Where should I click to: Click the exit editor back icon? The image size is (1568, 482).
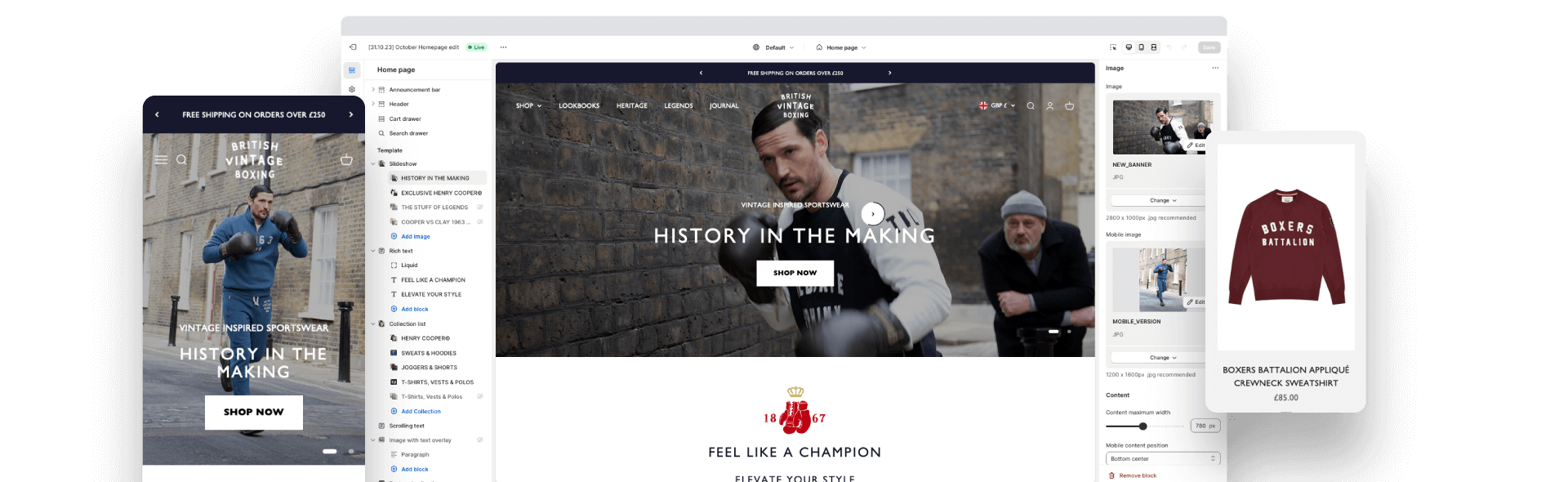[353, 47]
